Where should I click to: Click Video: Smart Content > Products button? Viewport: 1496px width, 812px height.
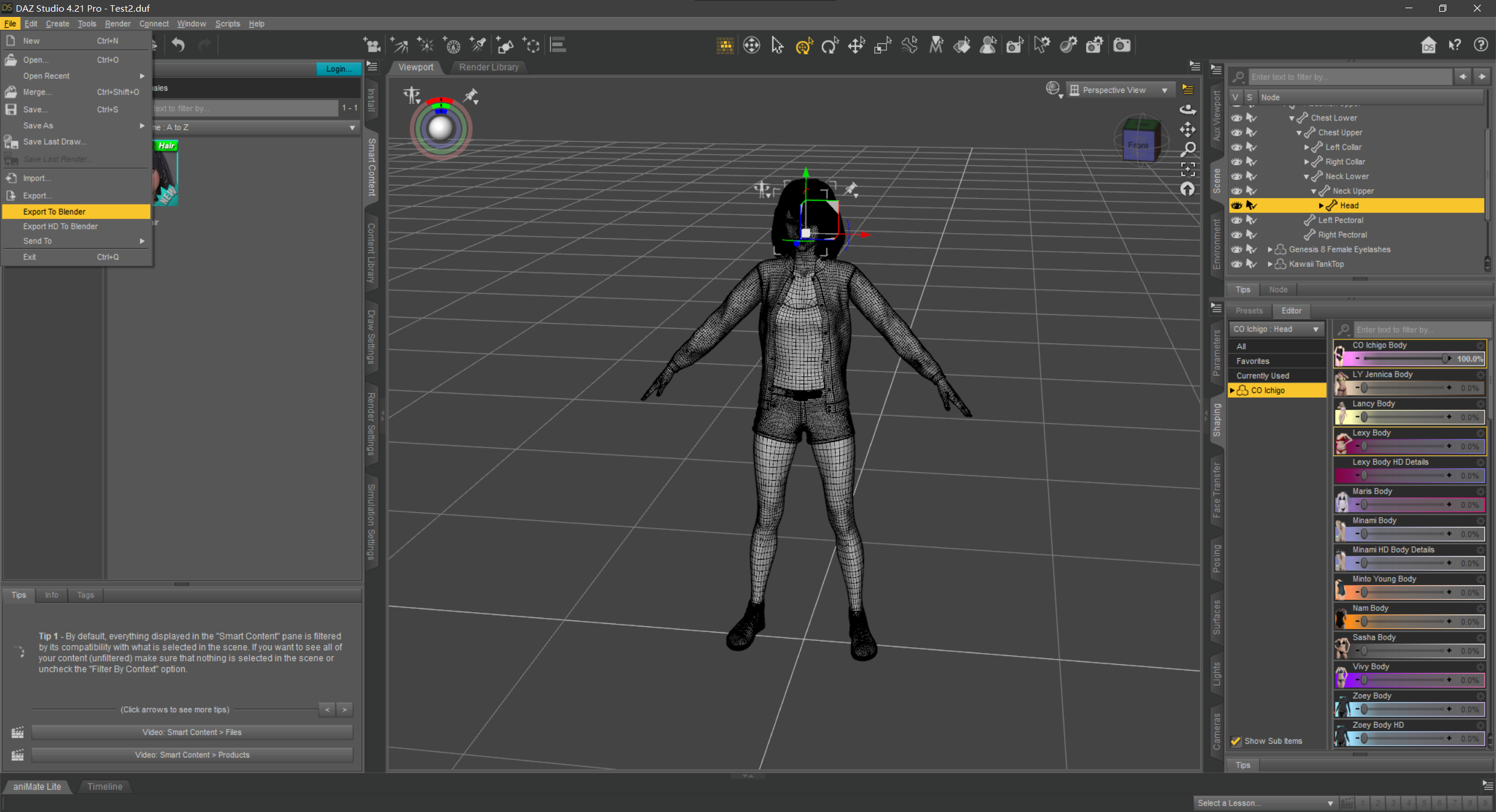point(192,755)
